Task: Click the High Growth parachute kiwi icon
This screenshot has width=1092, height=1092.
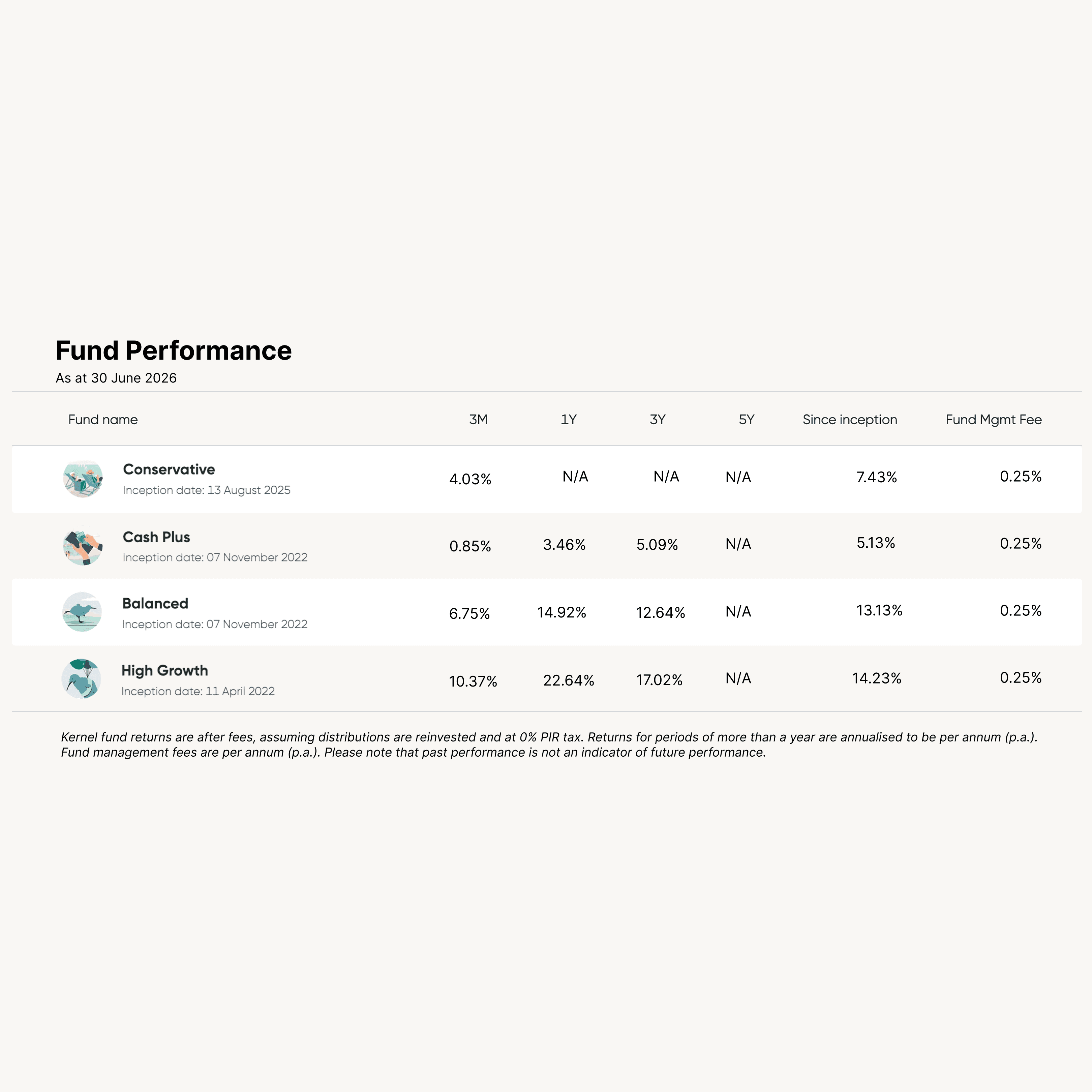Action: (81, 679)
